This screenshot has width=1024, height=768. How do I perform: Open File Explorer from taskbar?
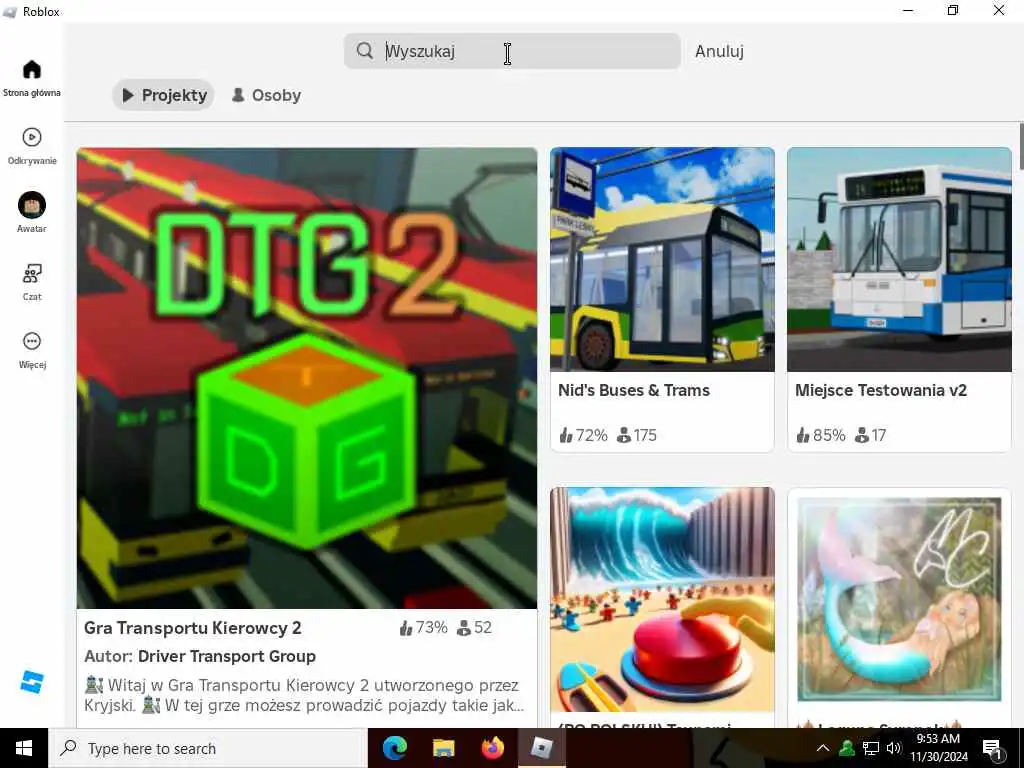pyautogui.click(x=443, y=748)
